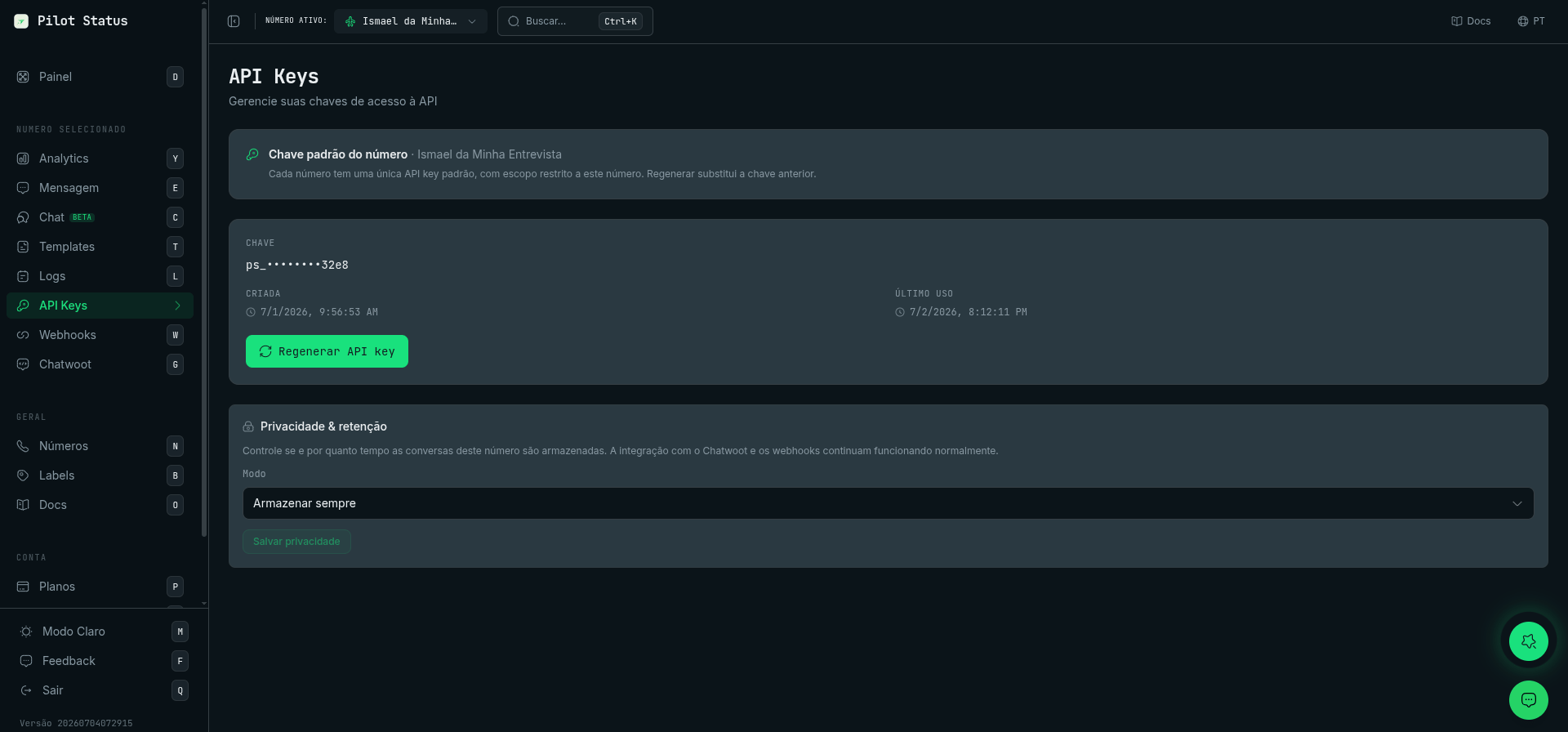Image resolution: width=1568 pixels, height=732 pixels.
Task: Click the chevron arrow on API Keys item
Action: (x=177, y=306)
